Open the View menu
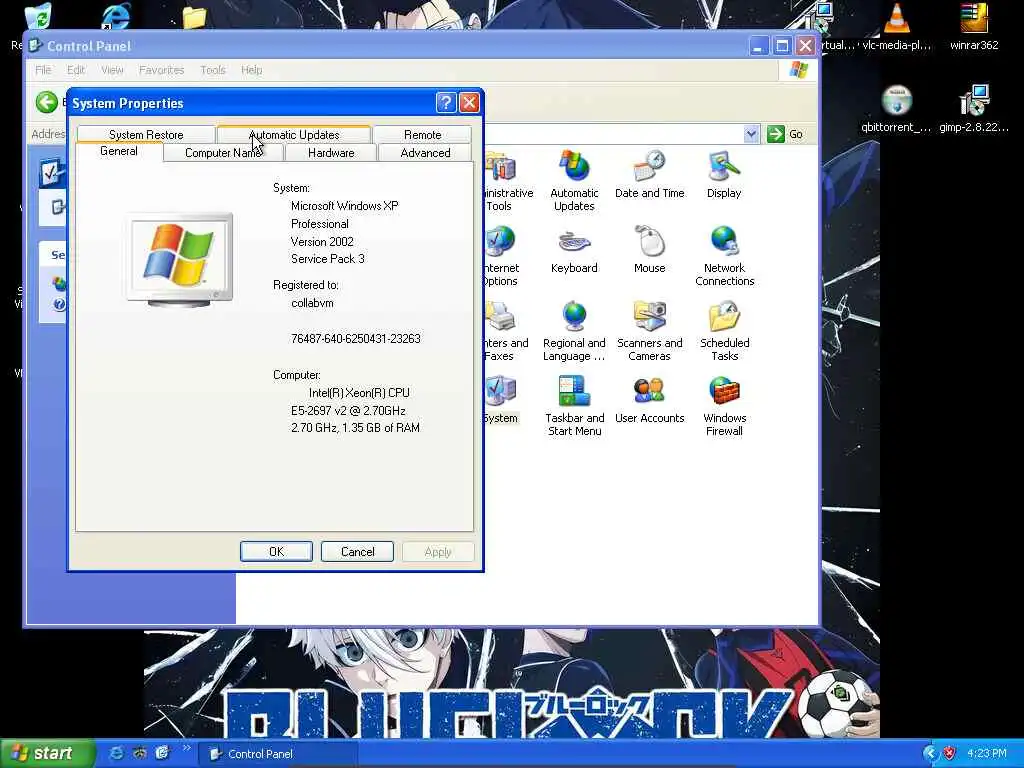Viewport: 1024px width, 768px height. click(x=112, y=70)
